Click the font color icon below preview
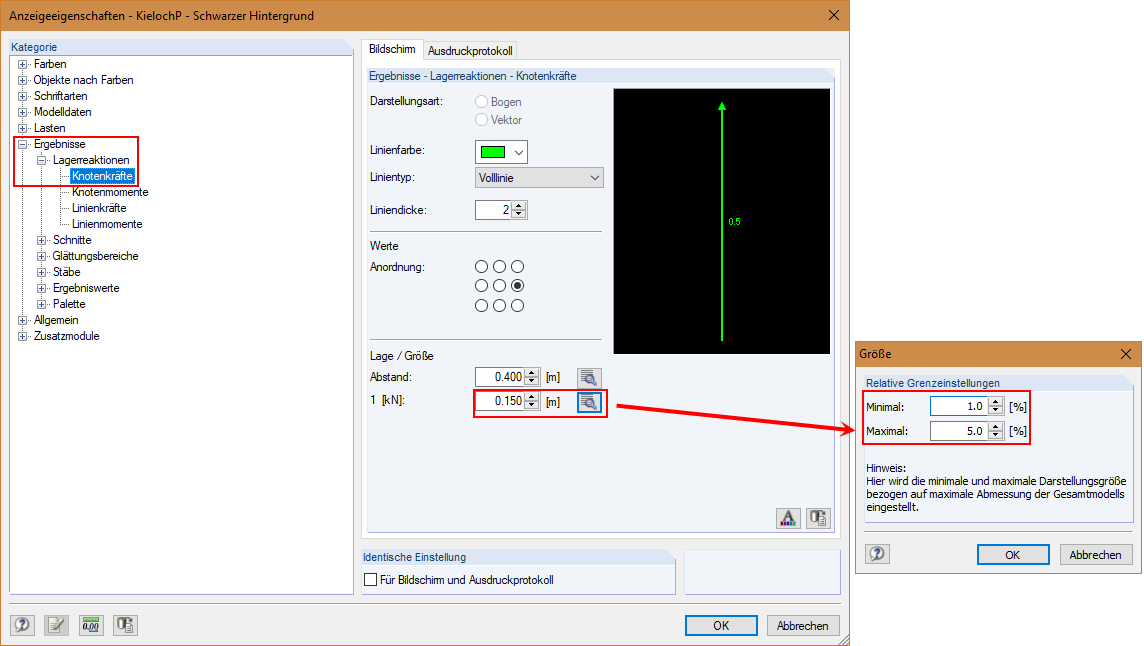1144x646 pixels. coord(788,518)
